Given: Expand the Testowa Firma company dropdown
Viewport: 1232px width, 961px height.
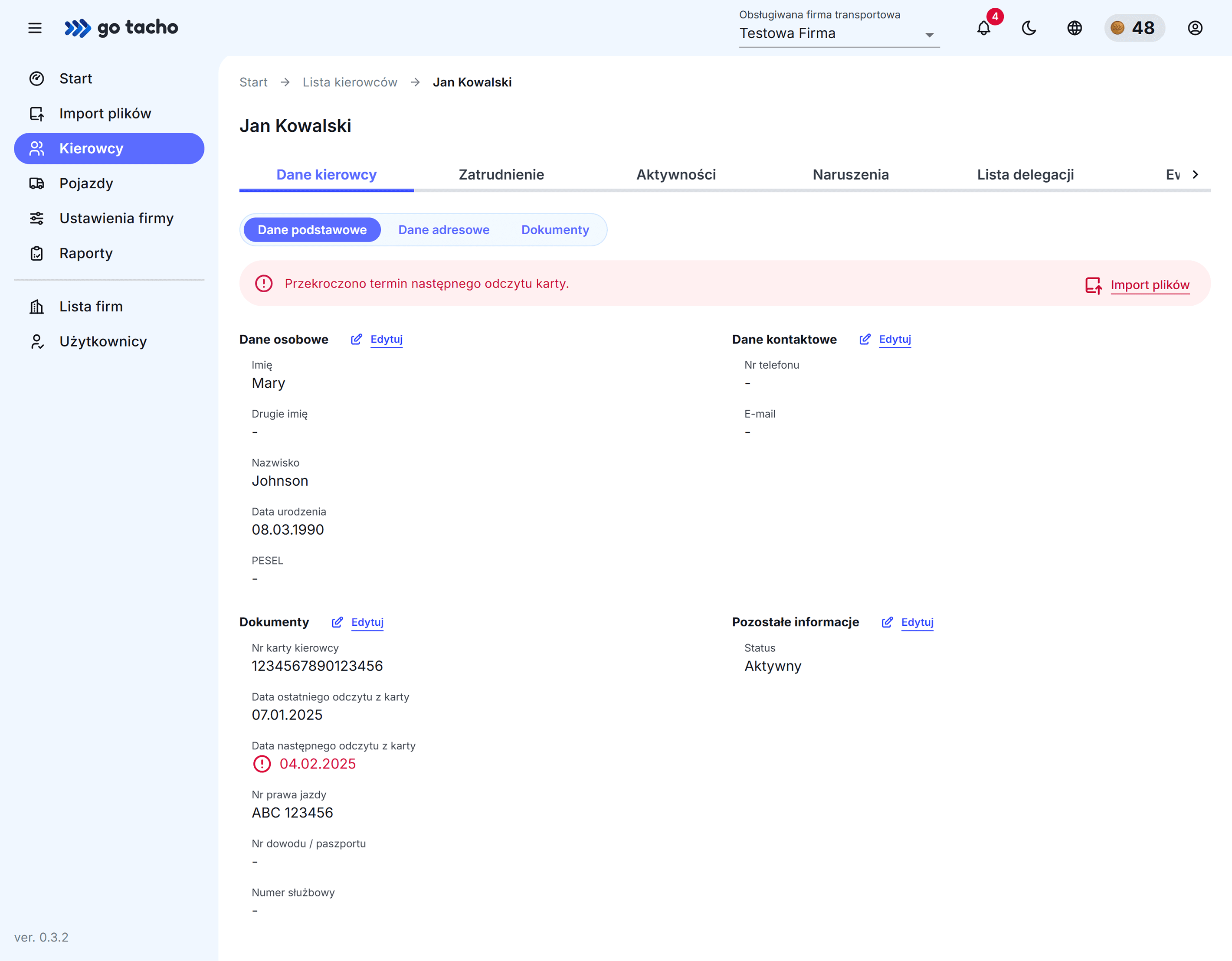Looking at the screenshot, I should coord(839,33).
